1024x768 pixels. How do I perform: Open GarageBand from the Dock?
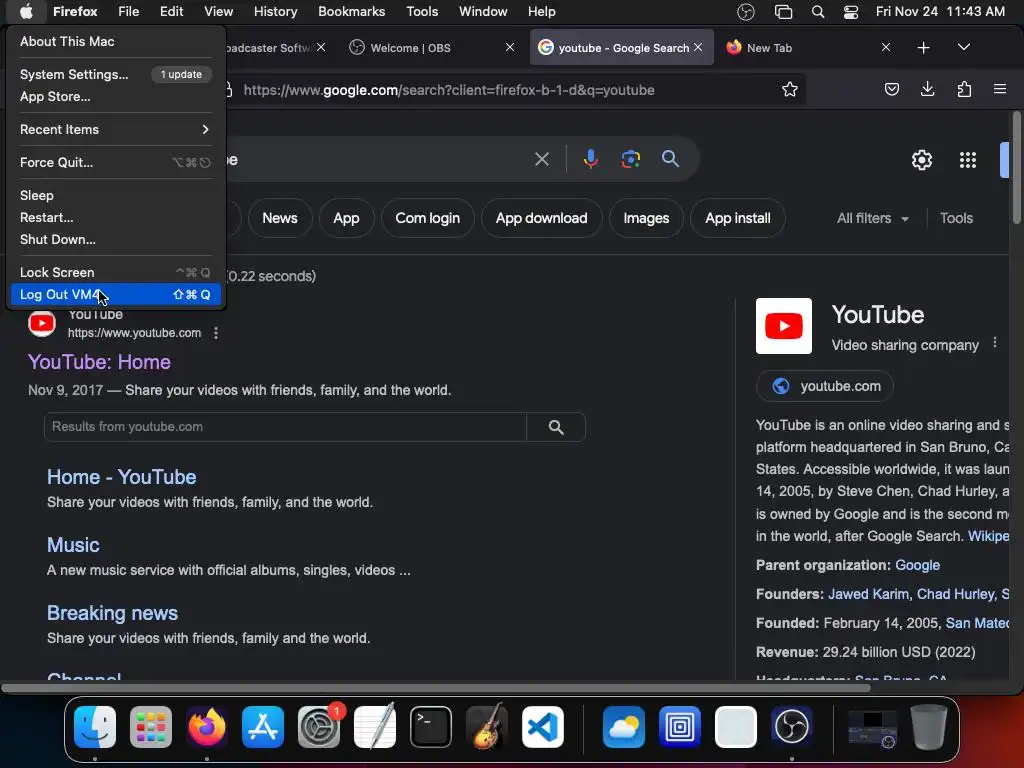click(x=487, y=726)
